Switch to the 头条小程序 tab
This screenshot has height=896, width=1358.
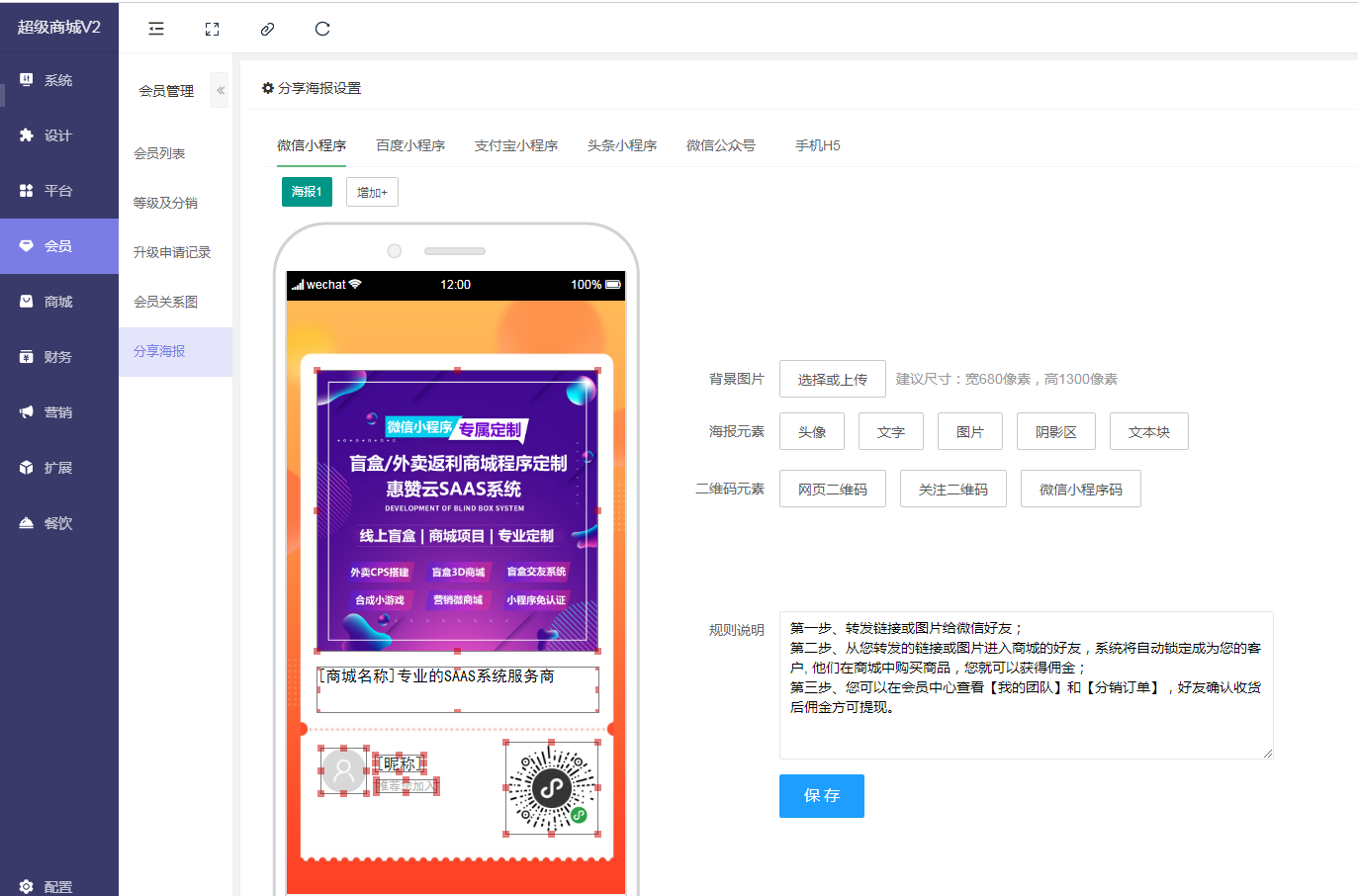[622, 145]
